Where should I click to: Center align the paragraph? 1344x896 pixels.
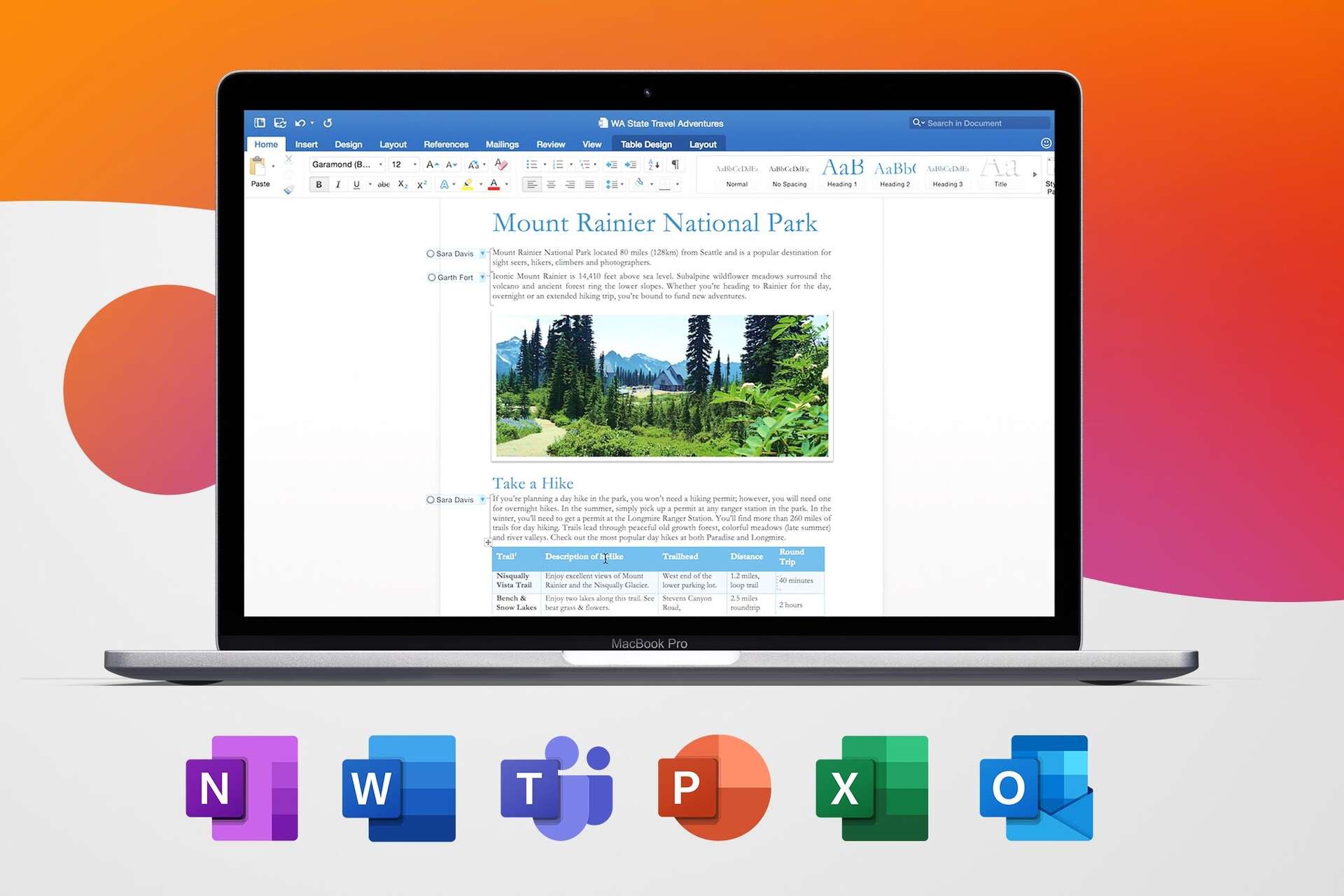tap(552, 185)
